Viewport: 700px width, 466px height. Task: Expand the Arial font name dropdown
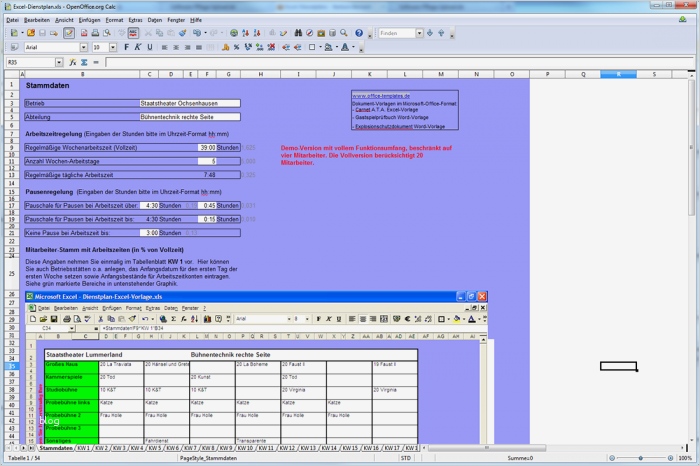pos(84,47)
